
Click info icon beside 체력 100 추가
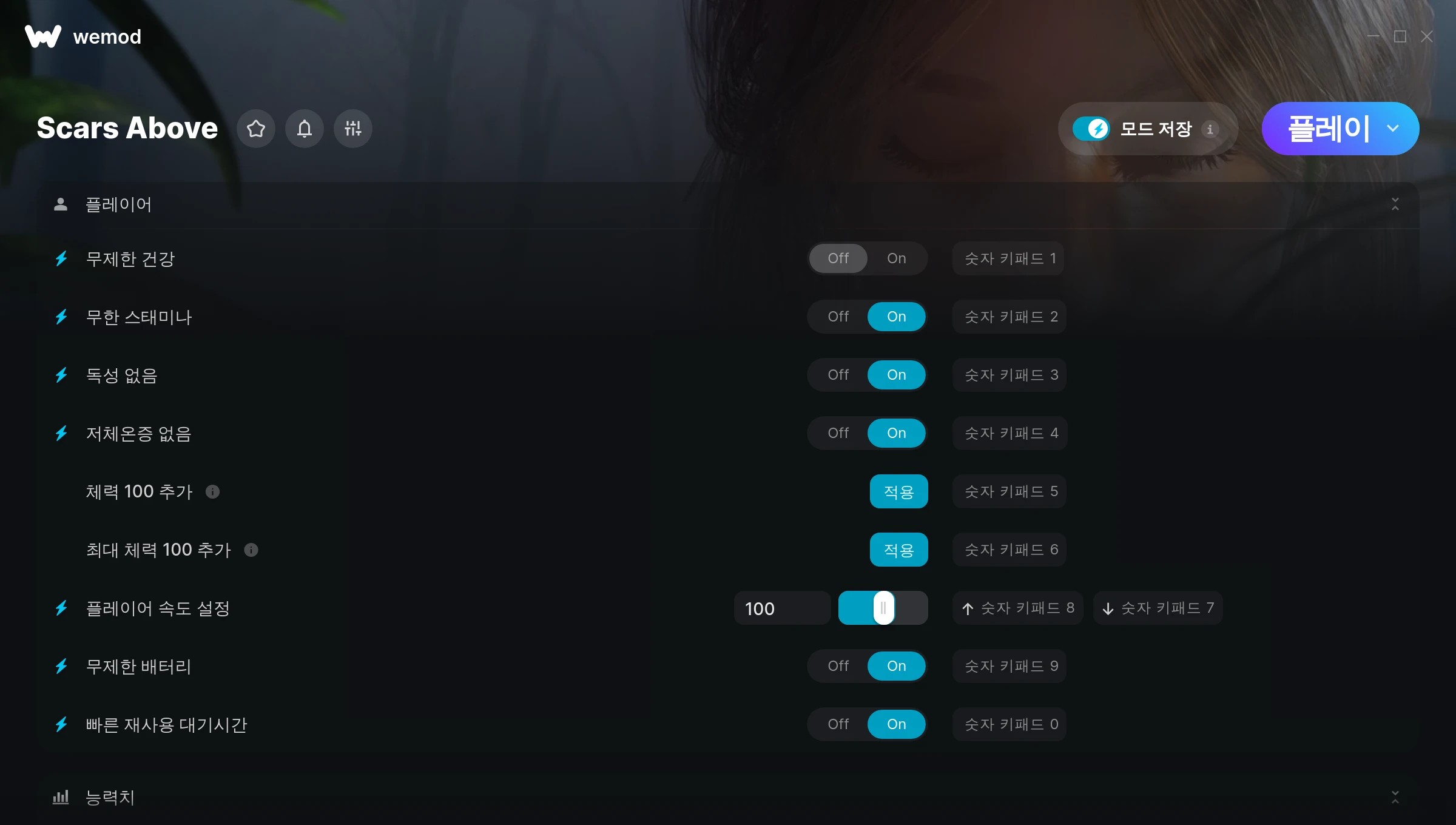(212, 491)
